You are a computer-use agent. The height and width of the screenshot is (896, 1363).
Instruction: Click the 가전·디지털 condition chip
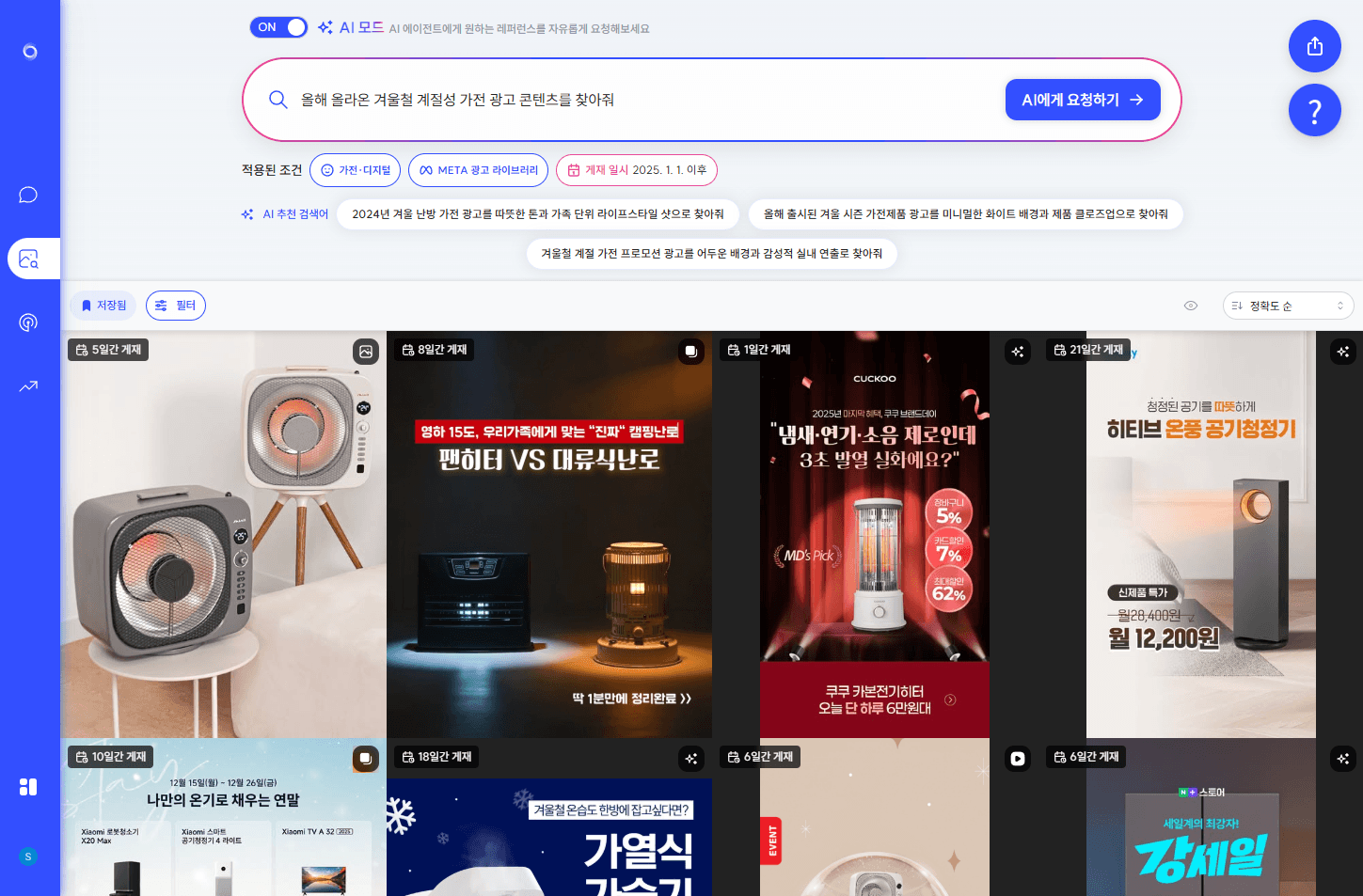pos(355,170)
